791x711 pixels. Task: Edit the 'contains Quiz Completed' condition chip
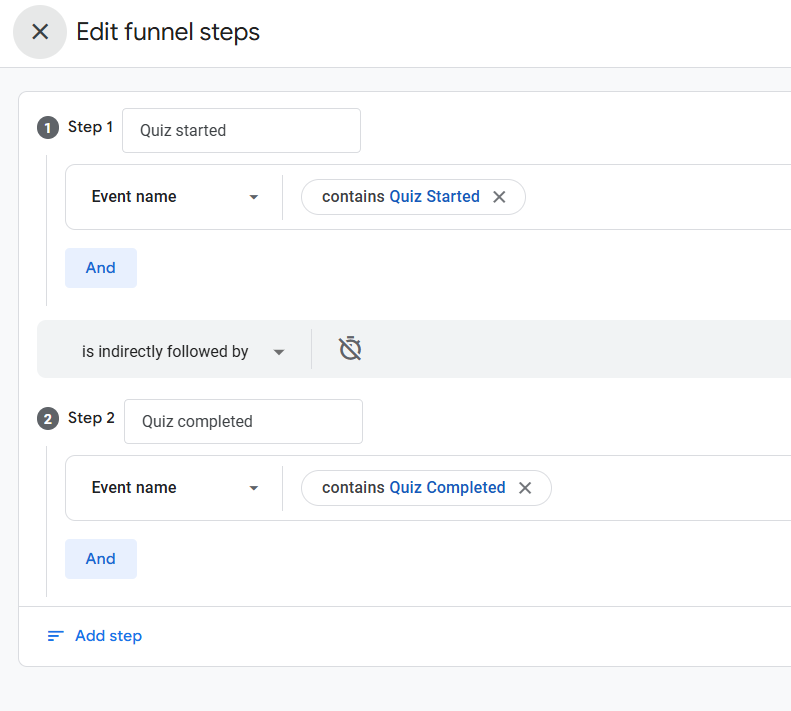[x=413, y=488]
